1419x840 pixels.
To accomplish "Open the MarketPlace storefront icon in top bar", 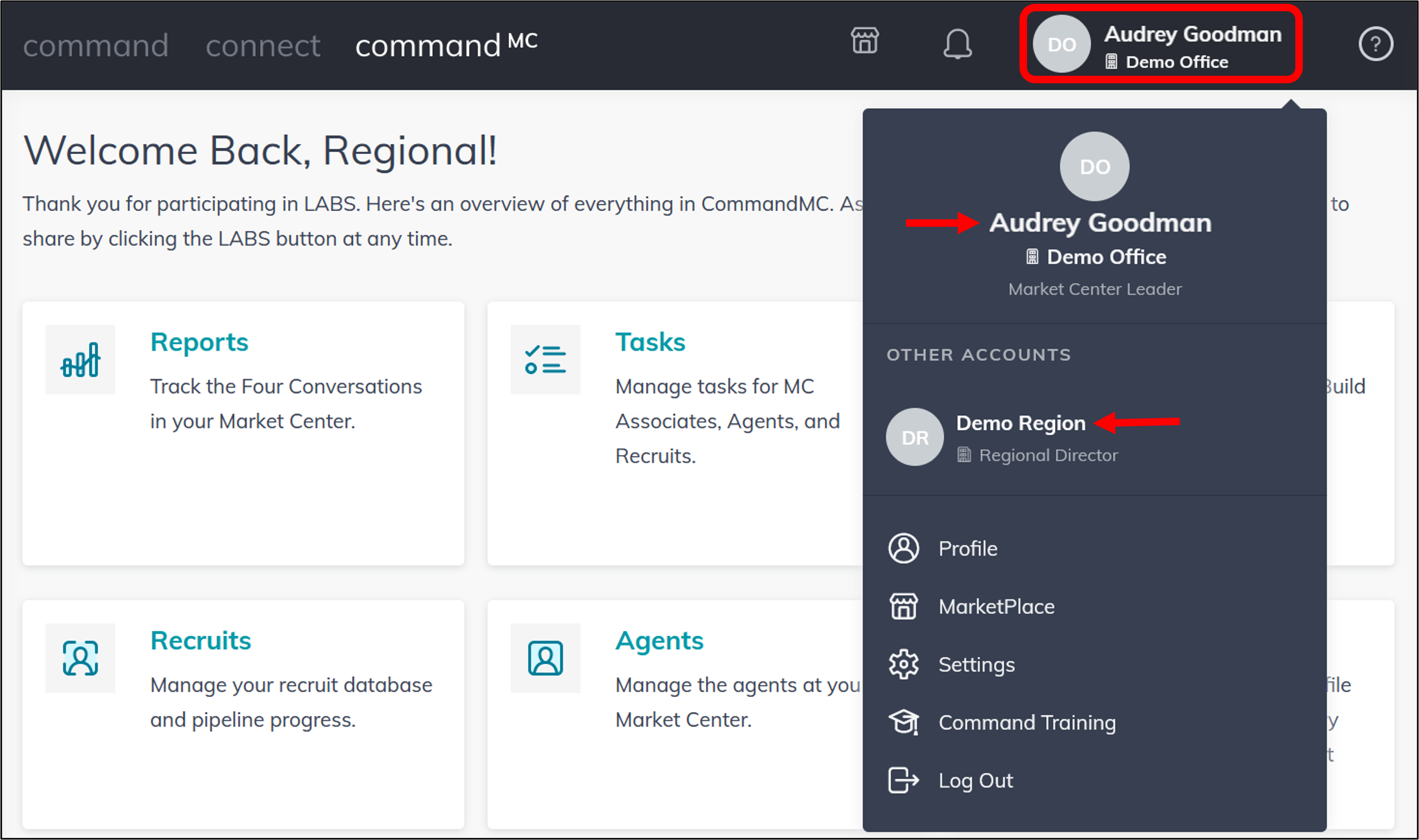I will tap(864, 42).
